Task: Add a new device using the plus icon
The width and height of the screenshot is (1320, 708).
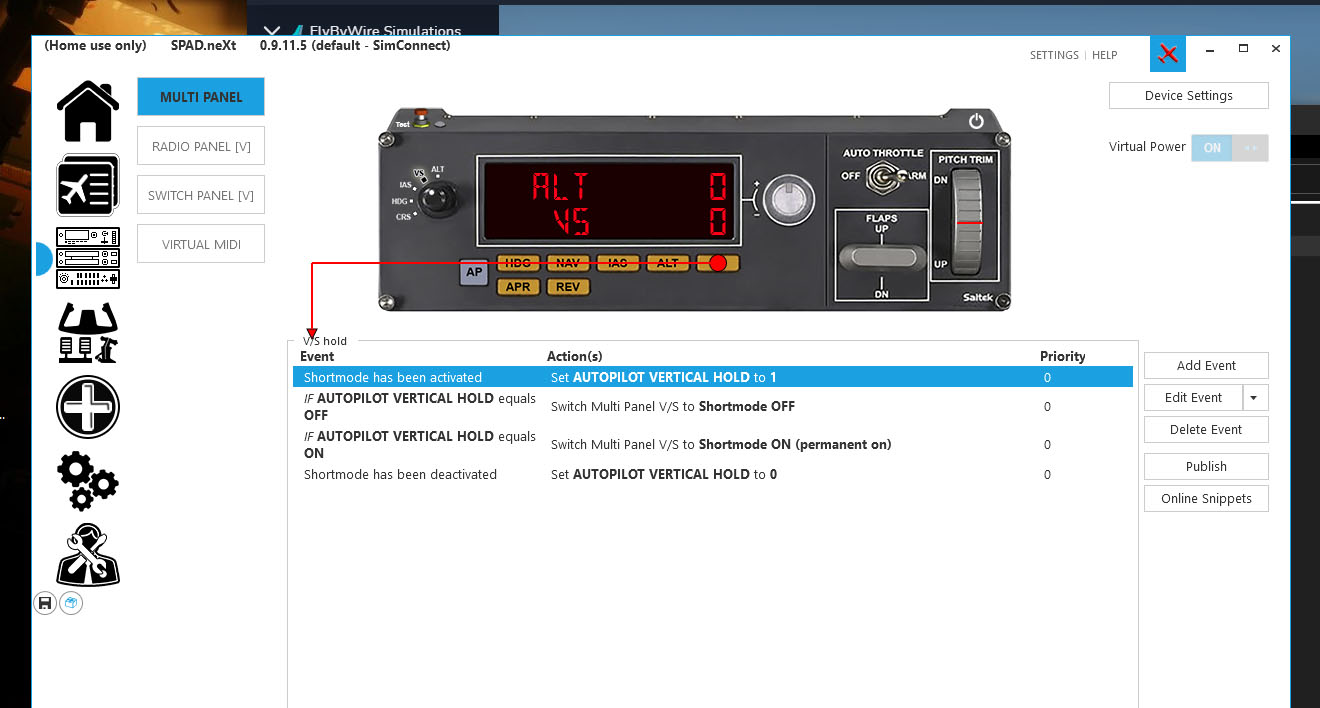Action: (x=87, y=407)
